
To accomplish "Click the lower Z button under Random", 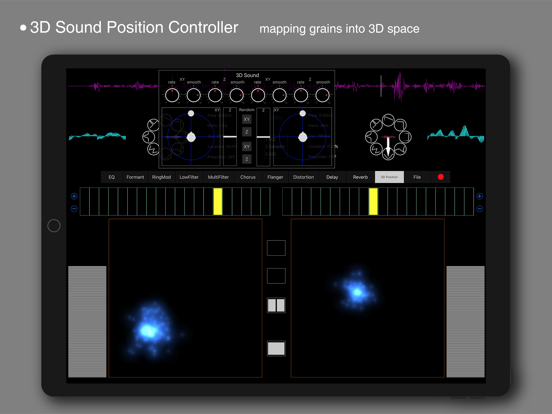I will point(247,159).
